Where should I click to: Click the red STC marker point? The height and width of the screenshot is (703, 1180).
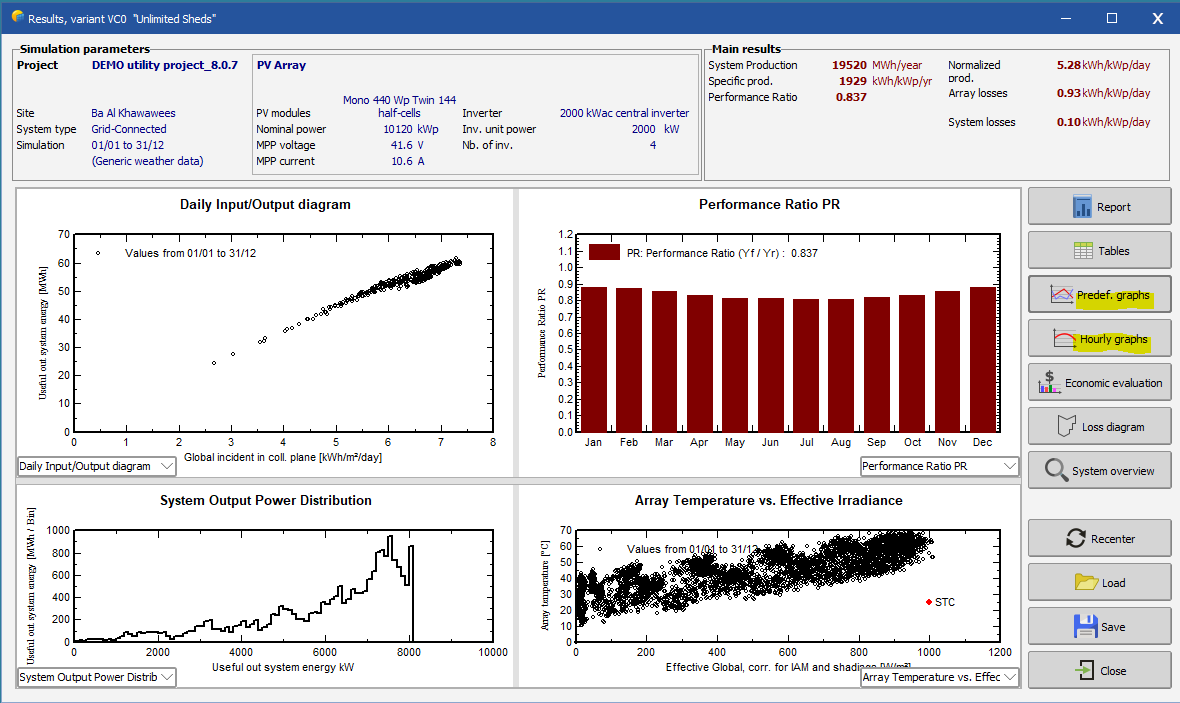click(929, 602)
